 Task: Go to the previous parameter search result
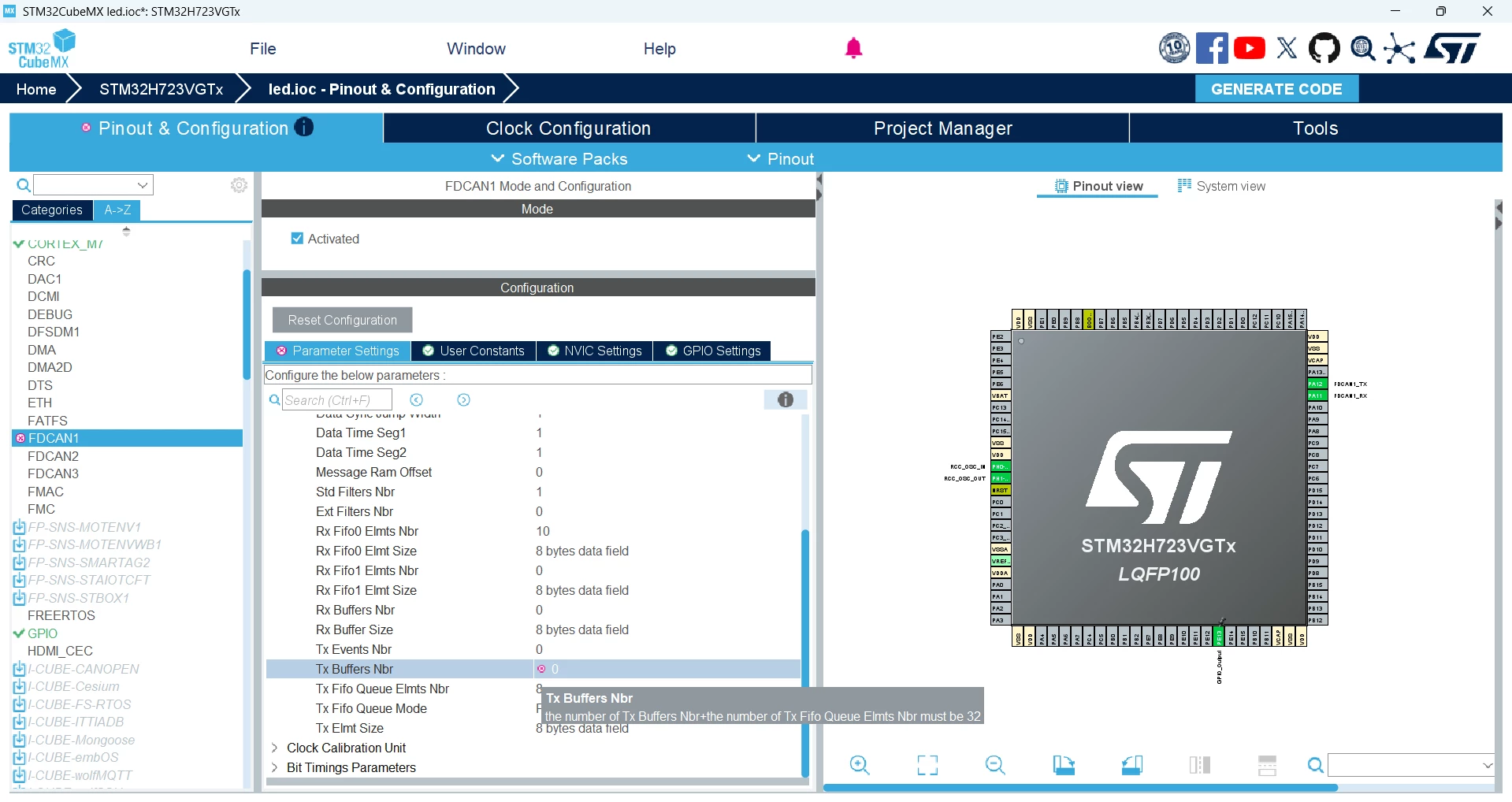pyautogui.click(x=417, y=400)
